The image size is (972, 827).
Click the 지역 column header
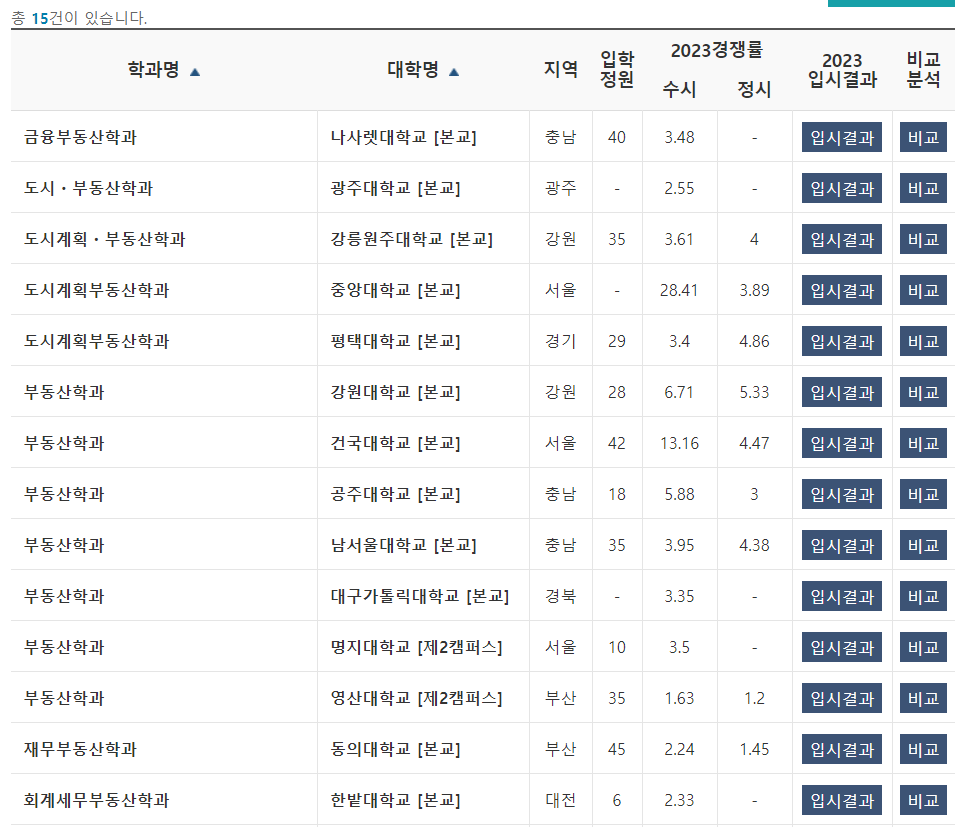point(560,69)
